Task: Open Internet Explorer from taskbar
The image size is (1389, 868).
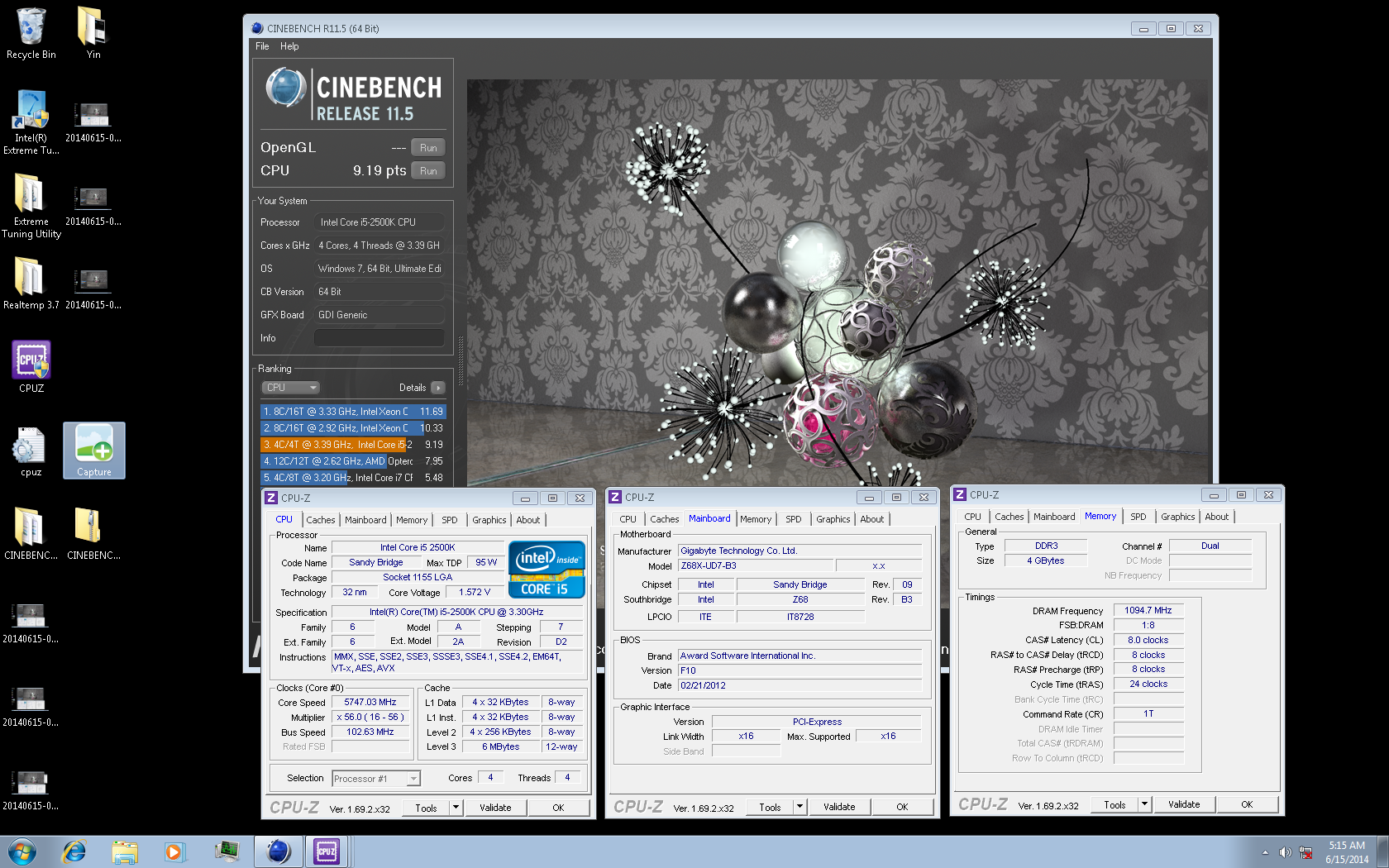Action: 74,851
